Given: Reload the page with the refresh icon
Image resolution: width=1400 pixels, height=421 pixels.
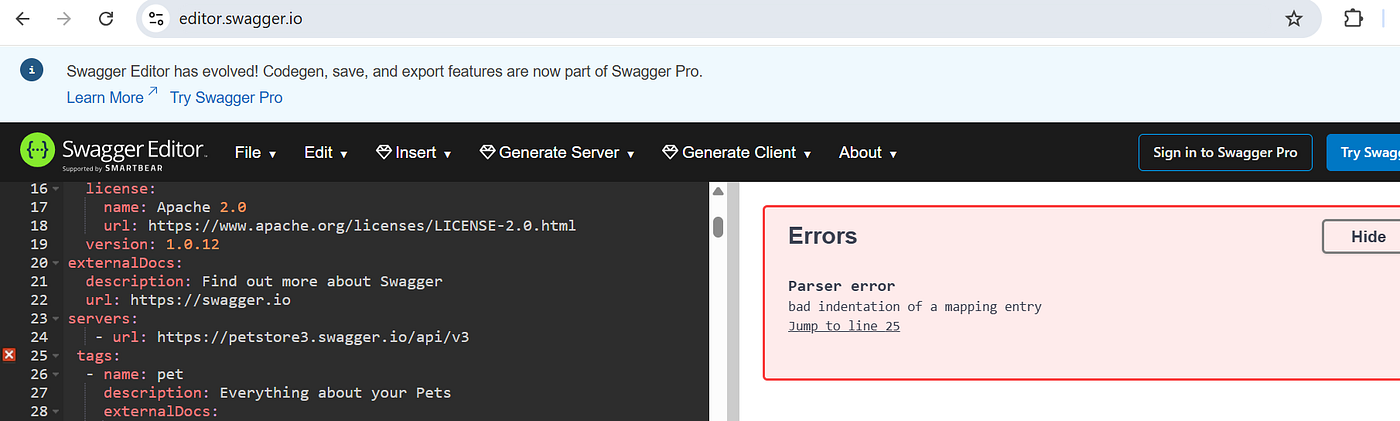Looking at the screenshot, I should point(106,18).
